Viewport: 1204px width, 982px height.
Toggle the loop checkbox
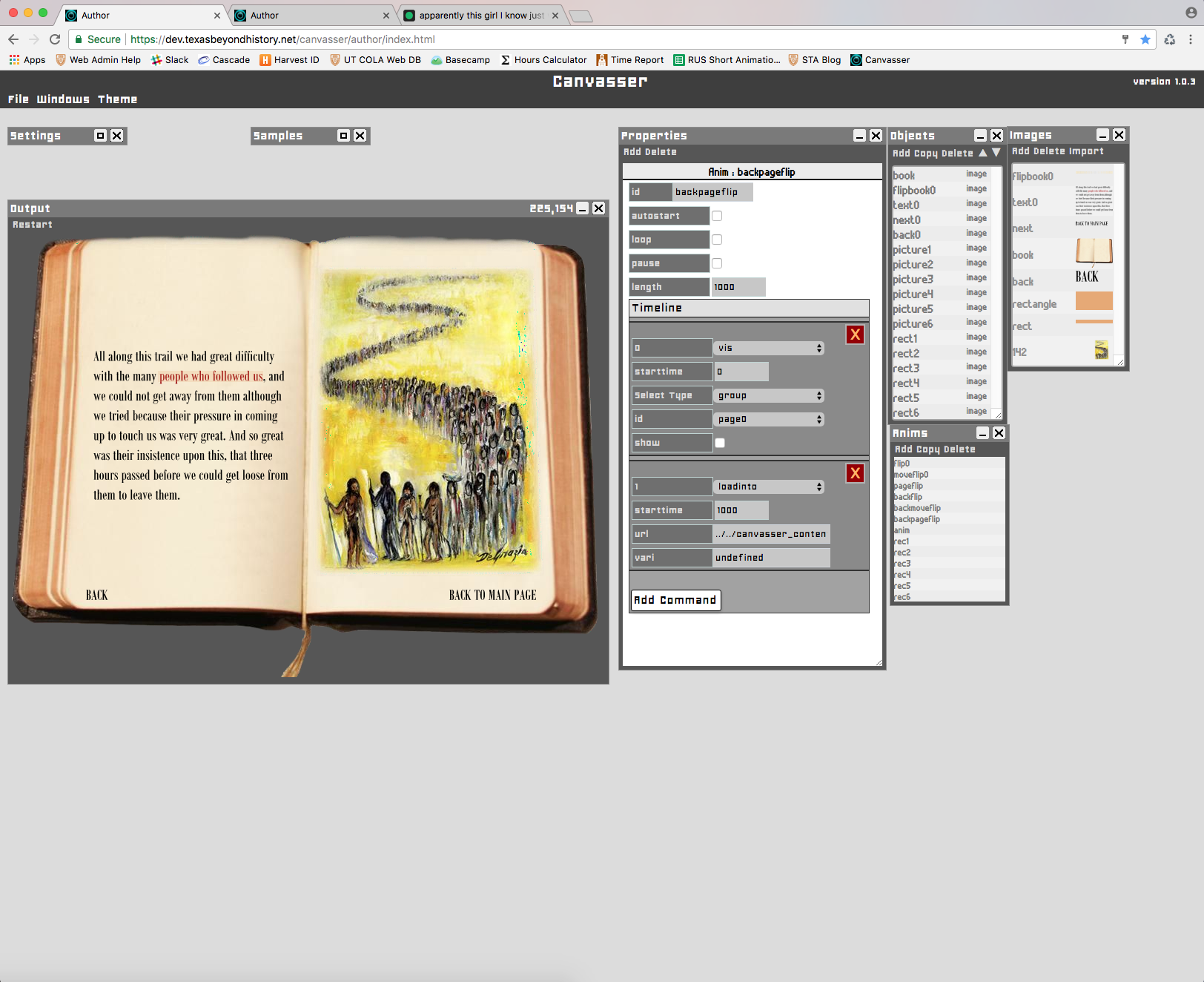pyautogui.click(x=717, y=240)
